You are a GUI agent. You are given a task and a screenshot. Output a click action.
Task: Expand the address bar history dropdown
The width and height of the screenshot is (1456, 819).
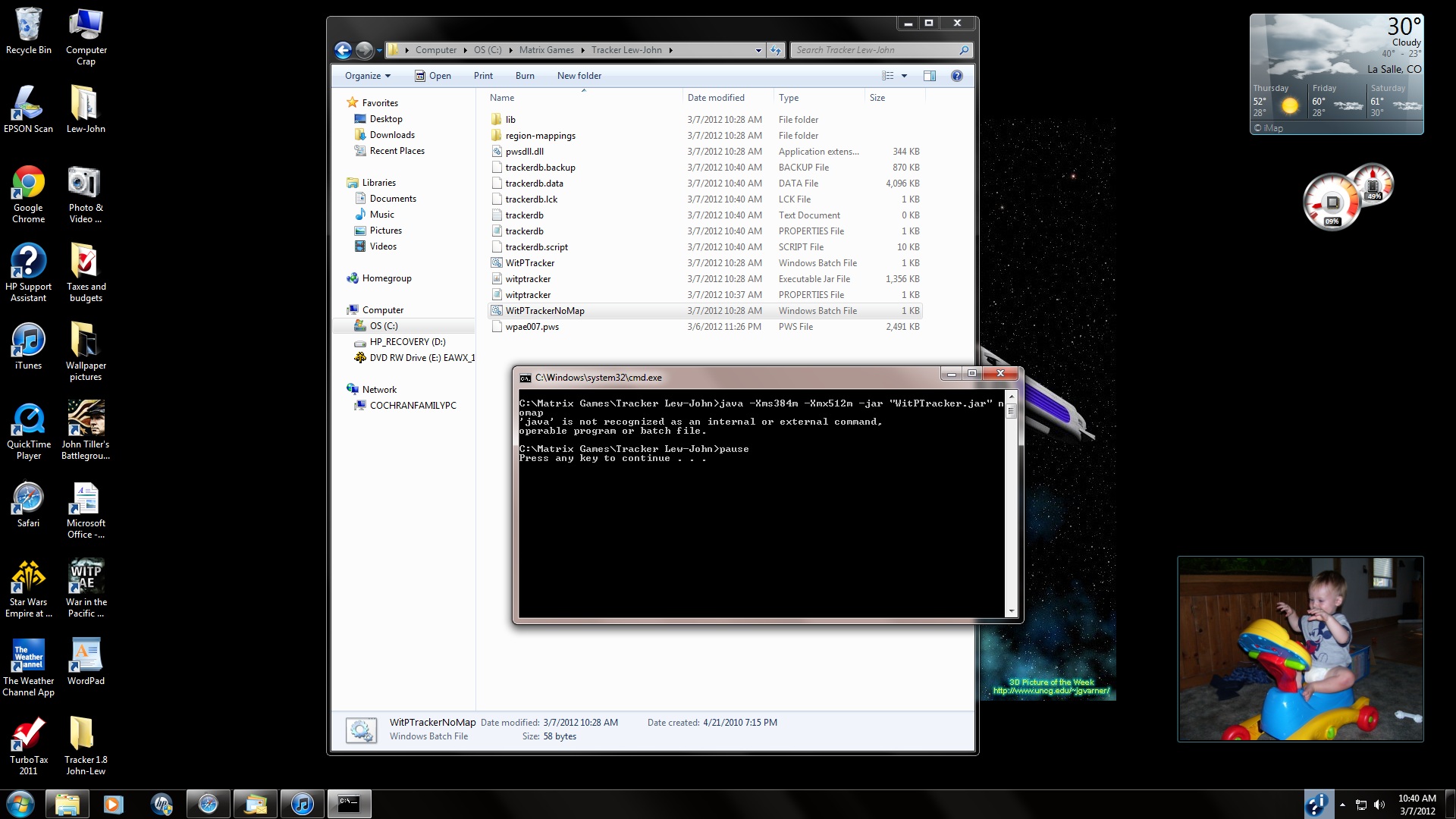758,50
